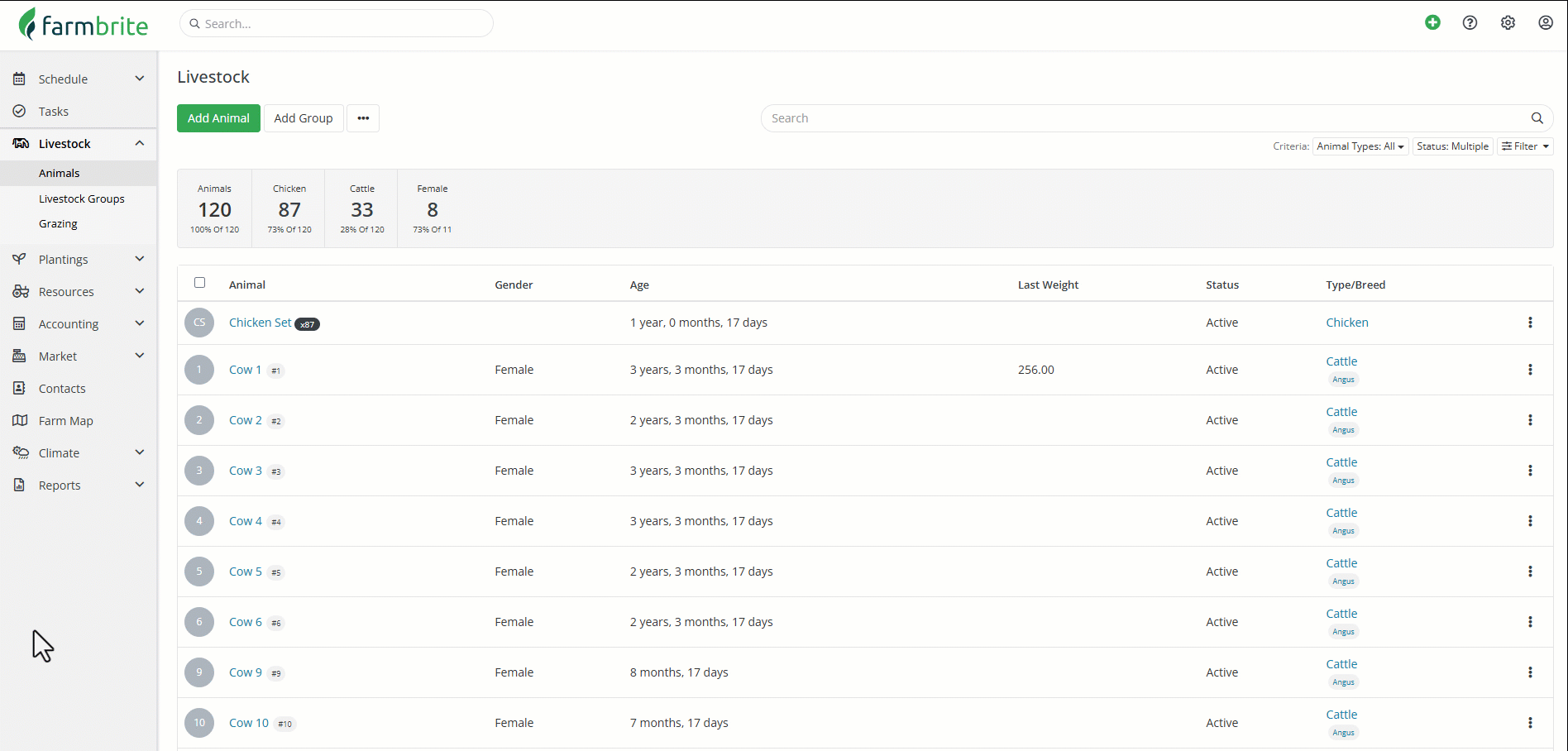Select the Animals 120 summary card

215,209
